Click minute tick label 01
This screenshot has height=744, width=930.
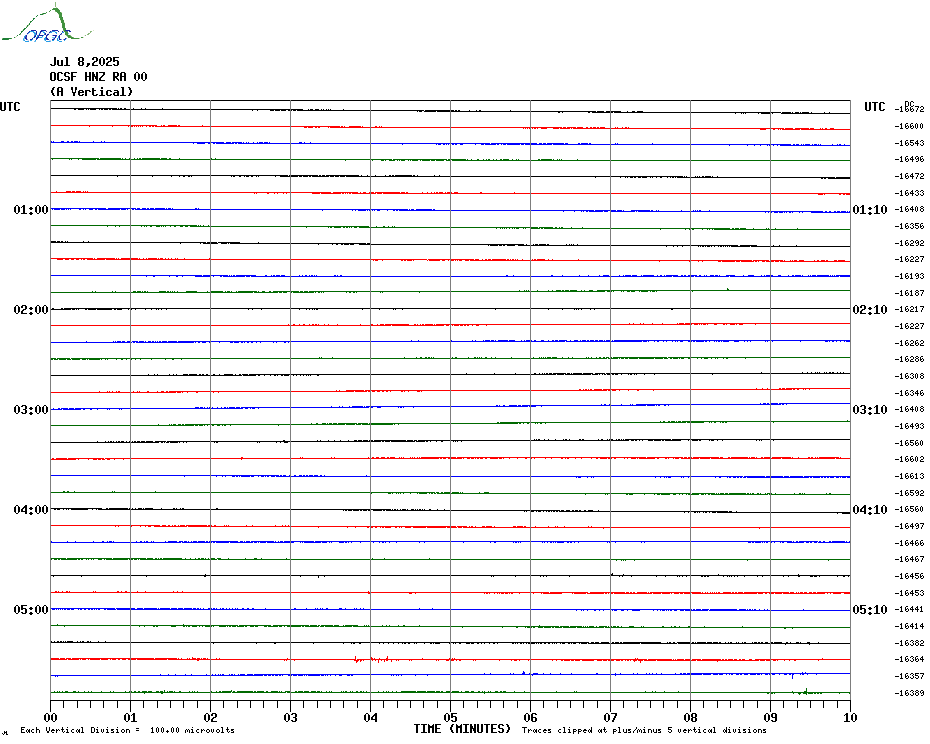point(130,717)
